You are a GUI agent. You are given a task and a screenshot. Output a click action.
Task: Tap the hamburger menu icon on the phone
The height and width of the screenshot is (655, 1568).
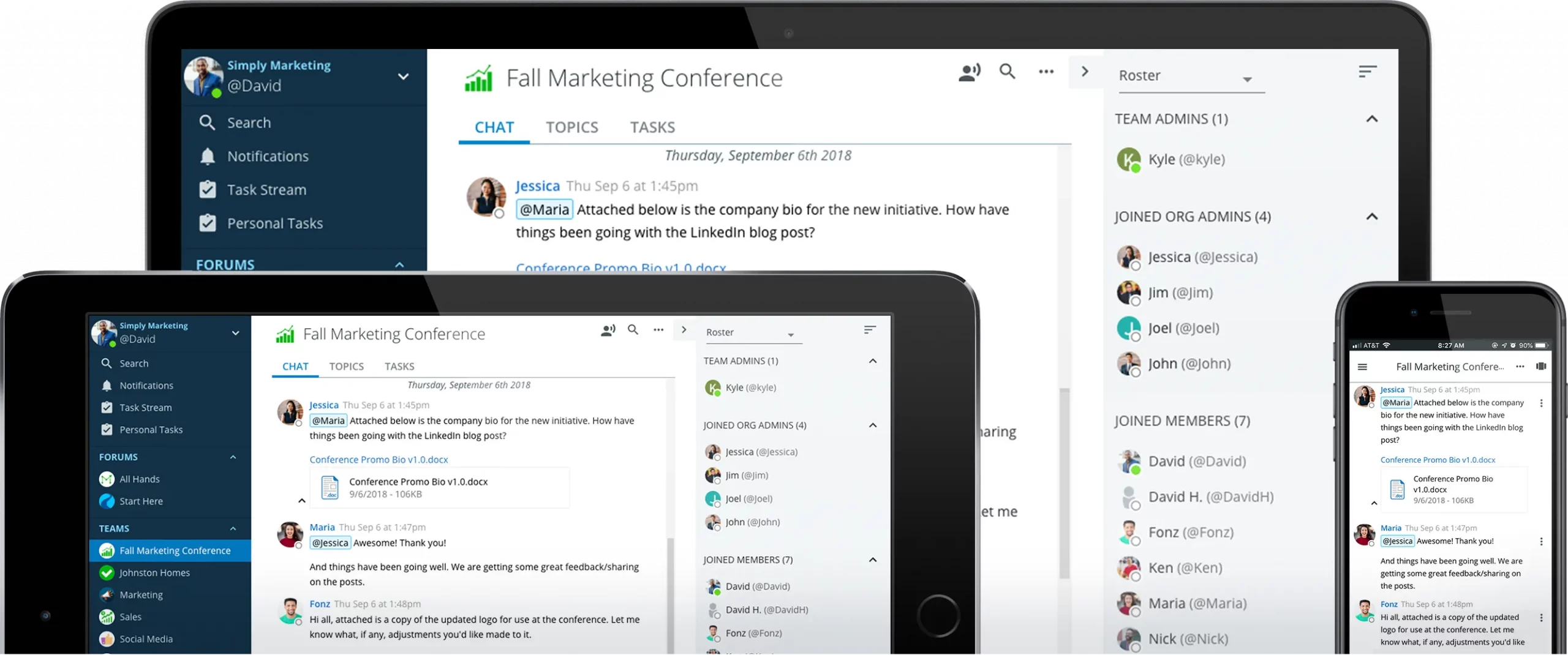pyautogui.click(x=1362, y=367)
